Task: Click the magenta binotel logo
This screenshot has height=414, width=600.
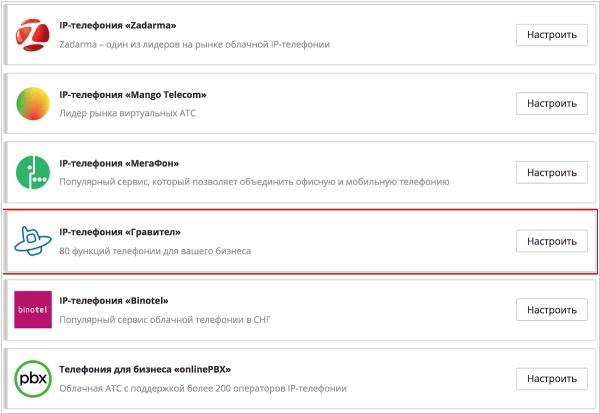Action: (33, 310)
